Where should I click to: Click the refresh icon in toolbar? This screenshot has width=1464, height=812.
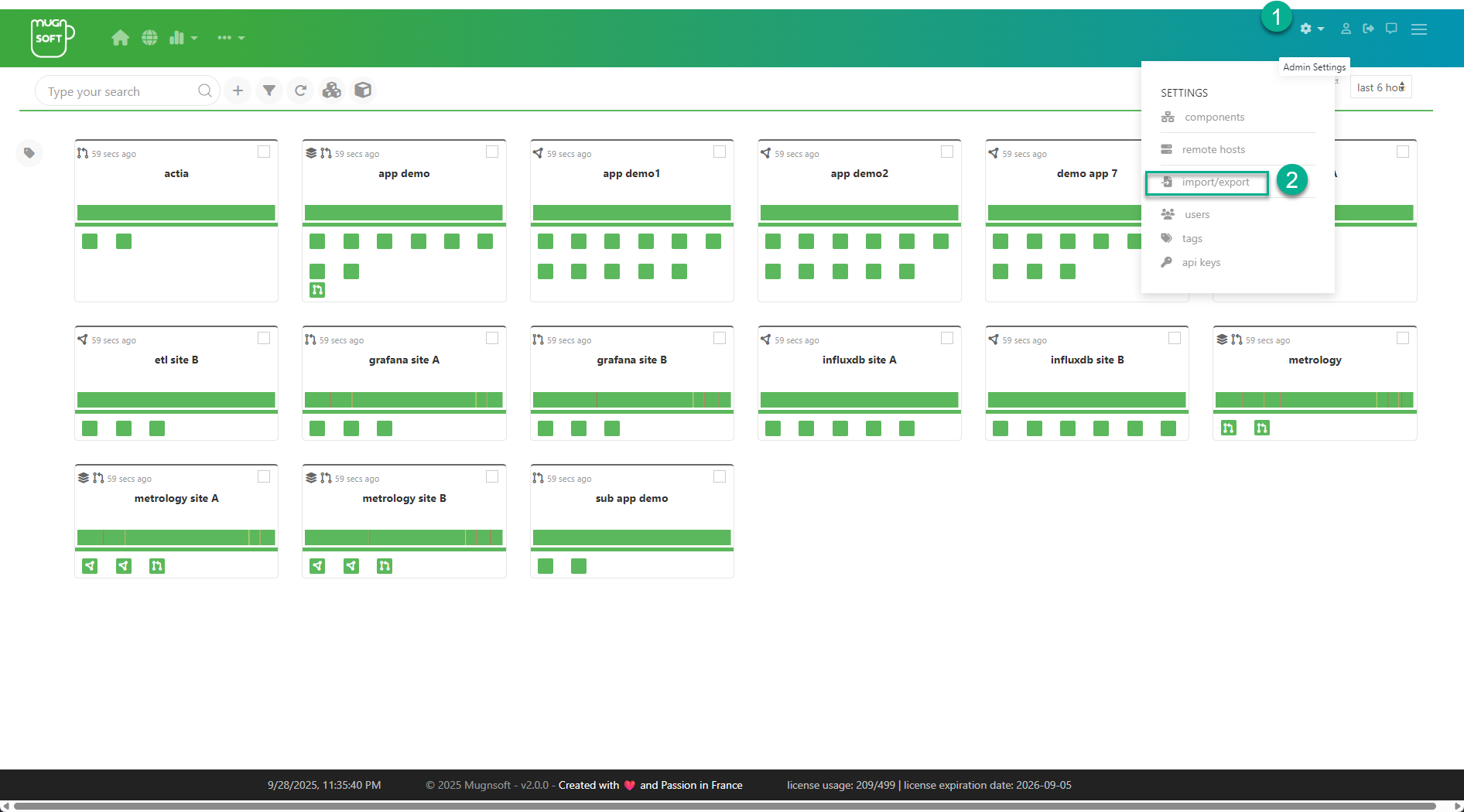[300, 91]
